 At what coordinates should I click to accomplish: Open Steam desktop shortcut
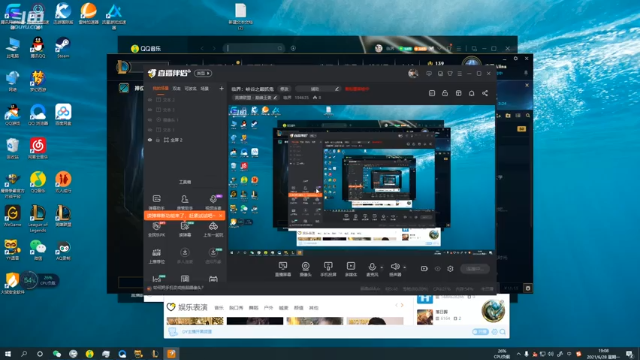[x=63, y=47]
